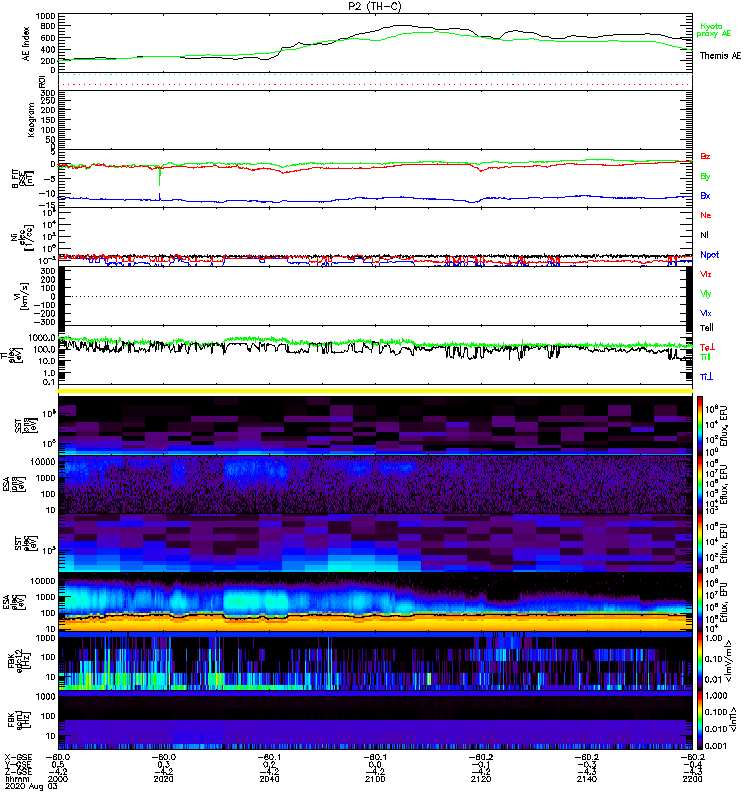Click the 2200 time tick label
Viewport: 750px width, 800px height.
coord(692,779)
